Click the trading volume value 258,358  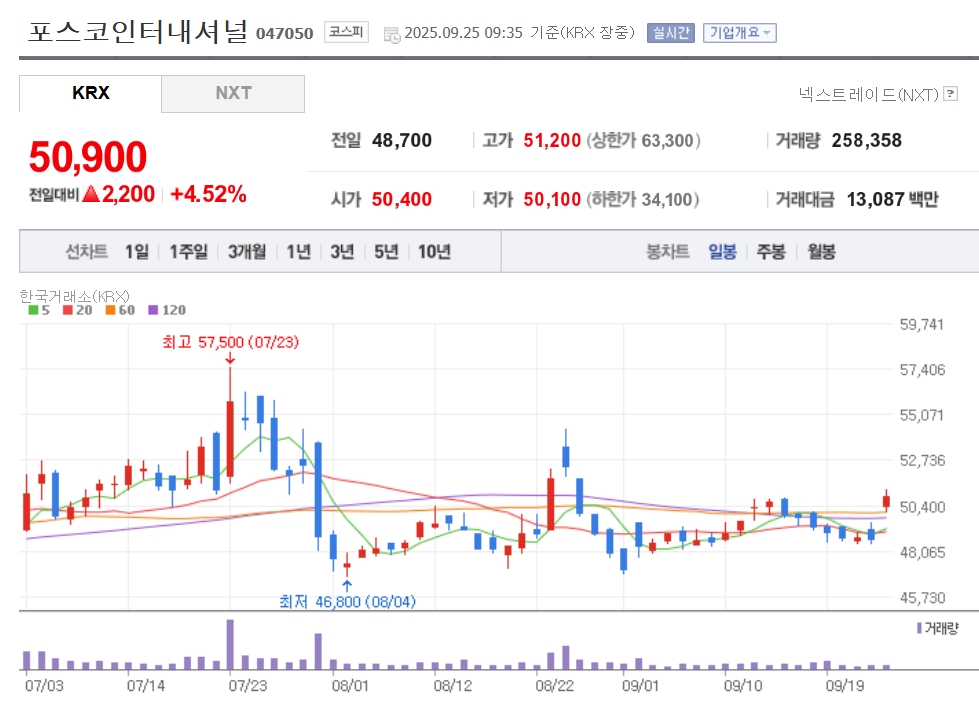867,141
